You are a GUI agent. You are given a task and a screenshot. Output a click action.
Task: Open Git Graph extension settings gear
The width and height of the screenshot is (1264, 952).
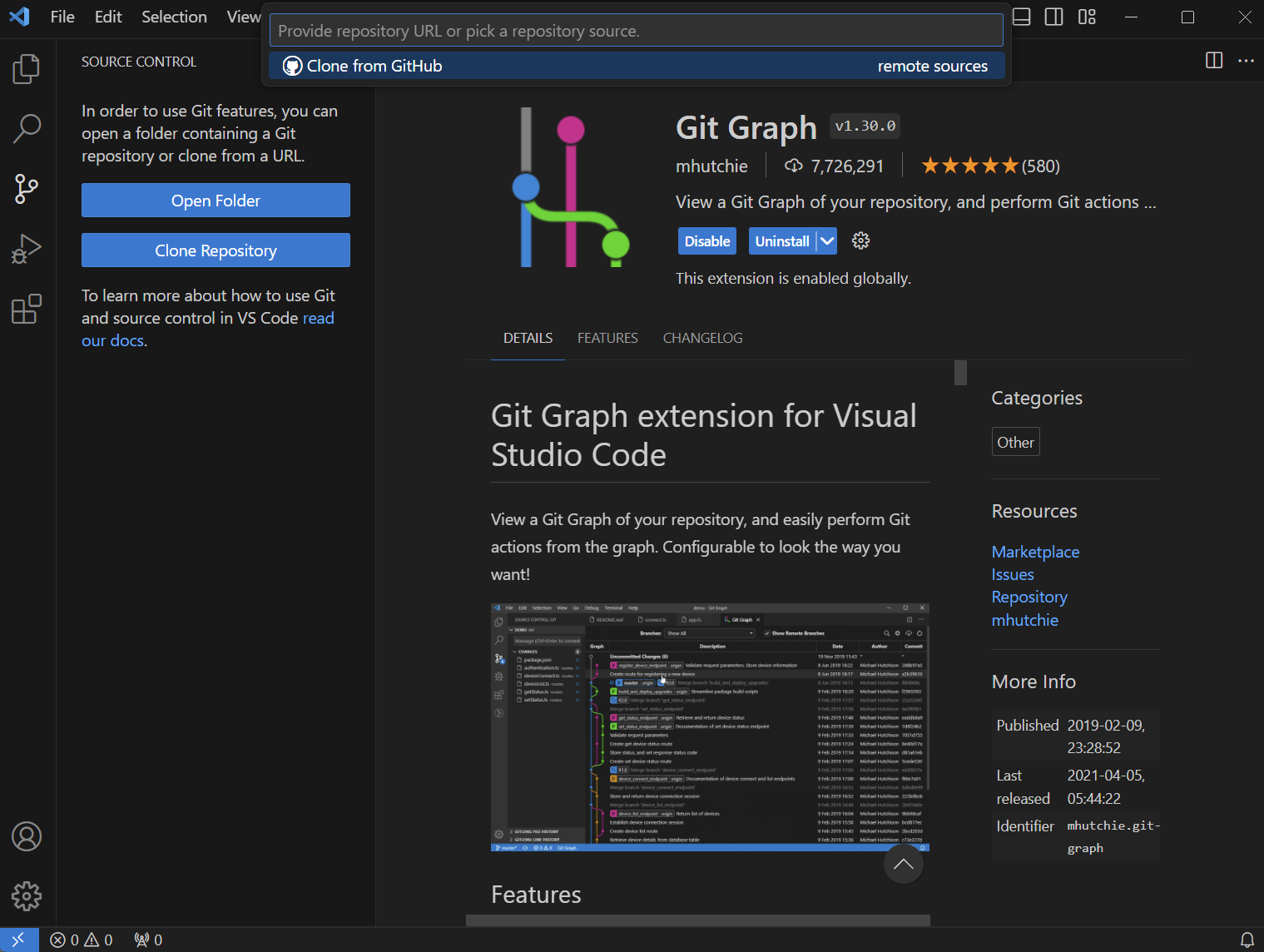pyautogui.click(x=860, y=241)
